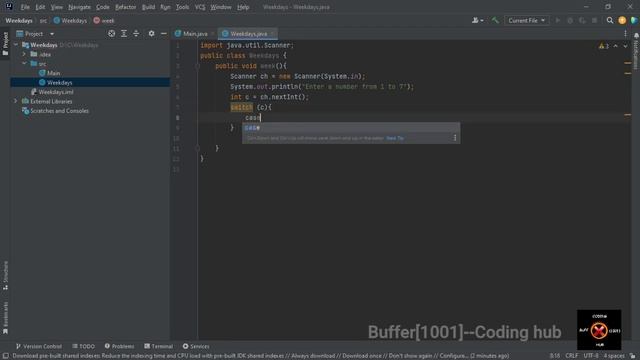The height and width of the screenshot is (360, 640).
Task: Toggle the Problems tool window
Action: 119,346
